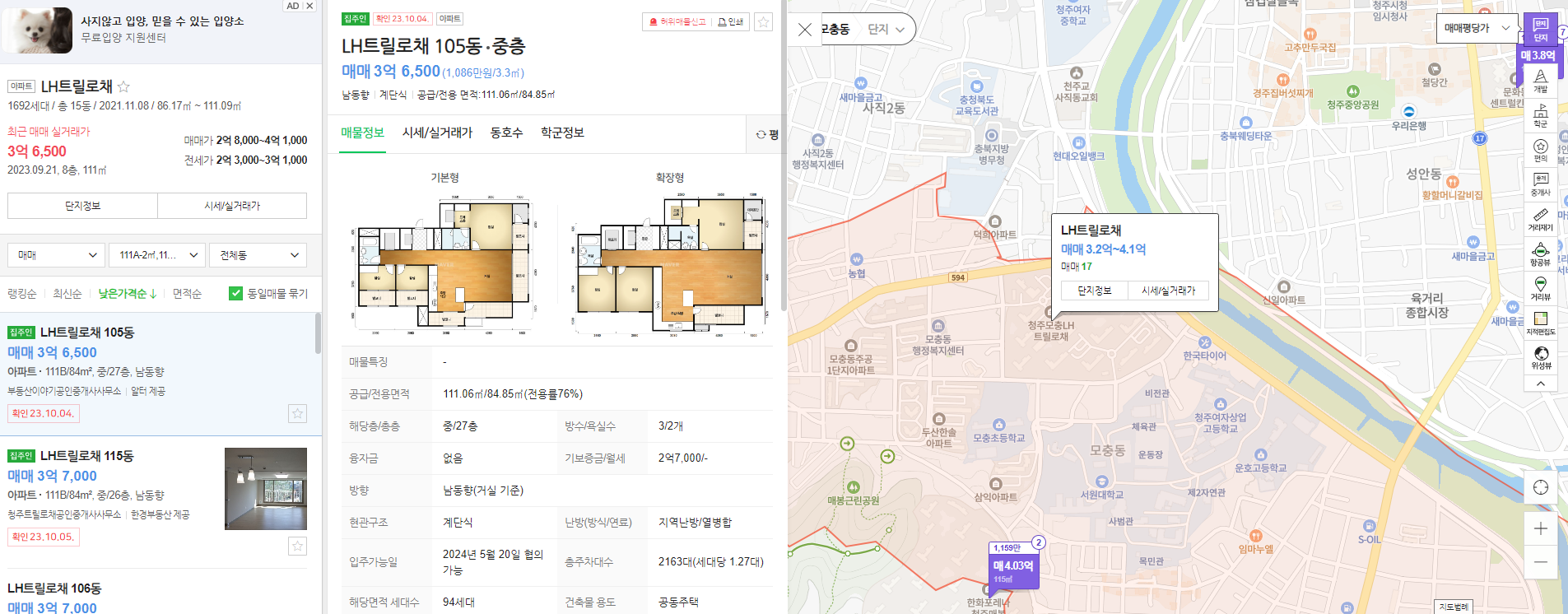The height and width of the screenshot is (614, 1568).
Task: Report false listing via 허위매물신고
Action: [677, 22]
